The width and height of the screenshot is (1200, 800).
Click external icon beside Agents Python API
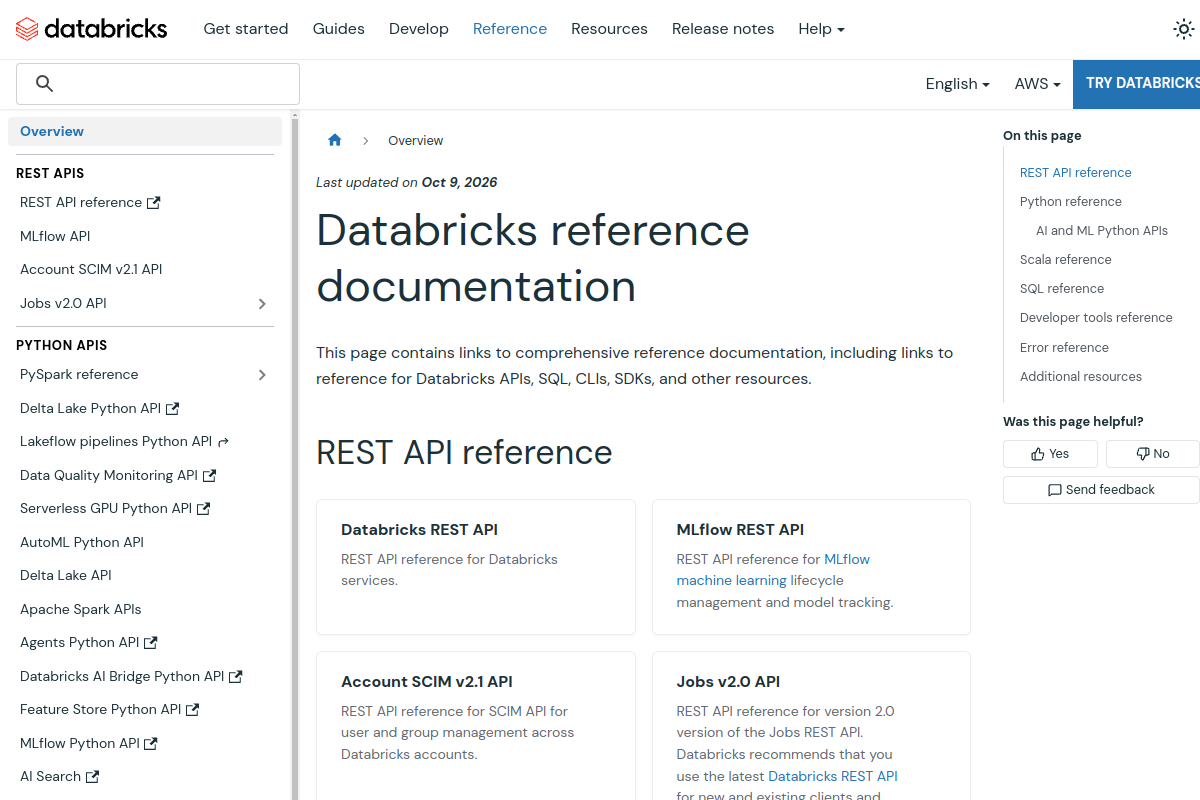pyautogui.click(x=150, y=643)
